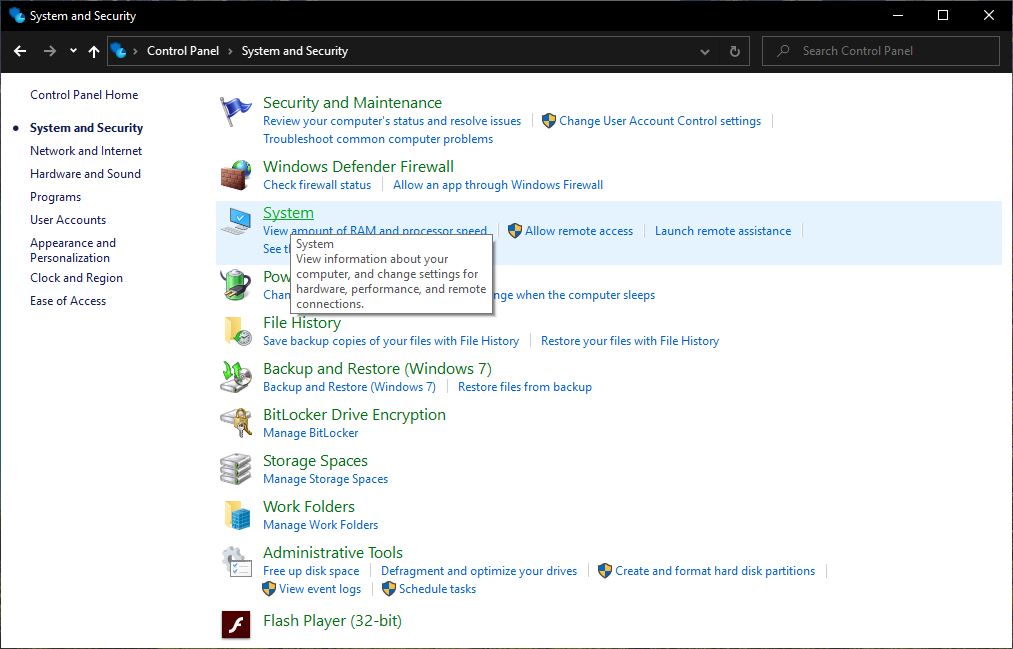Expand chevron before Control Panel breadcrumb
Viewport: 1013px width, 649px height.
pyautogui.click(x=136, y=51)
